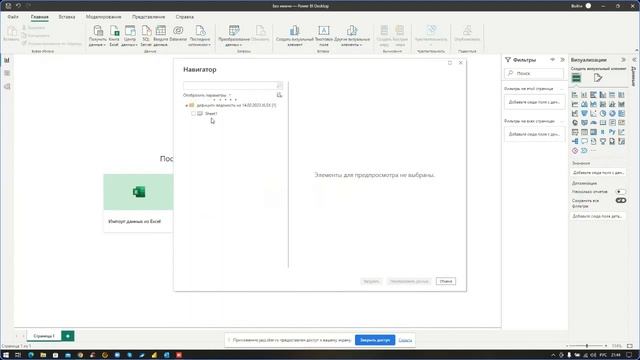Viewport: 640px width, 360px height.
Task: Toggle the keep all filters switch
Action: point(620,200)
